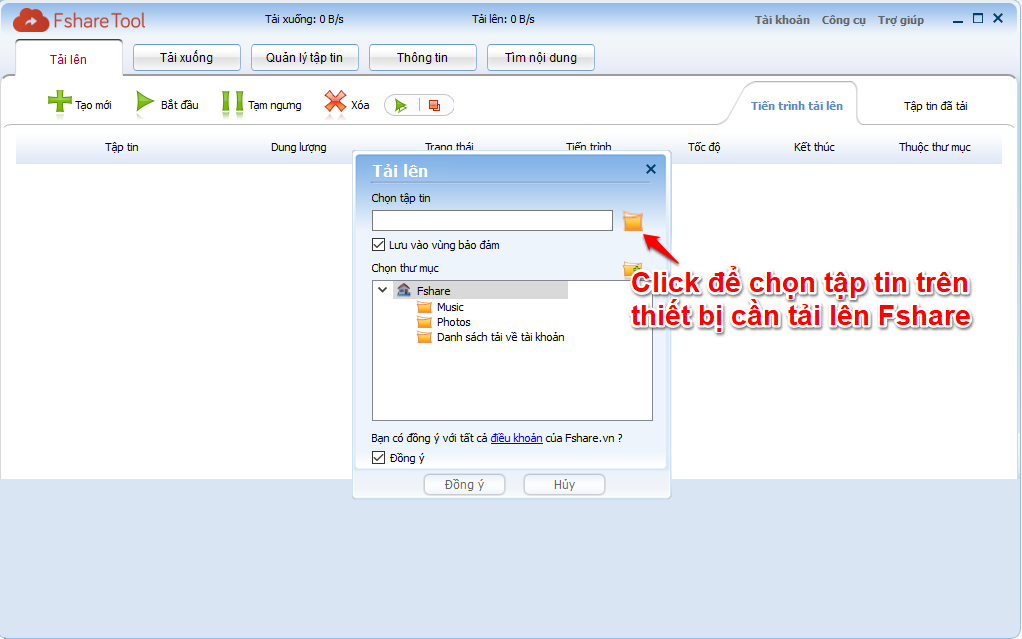Open the Công cụ menu
Image resolution: width=1022 pixels, height=639 pixels.
843,20
